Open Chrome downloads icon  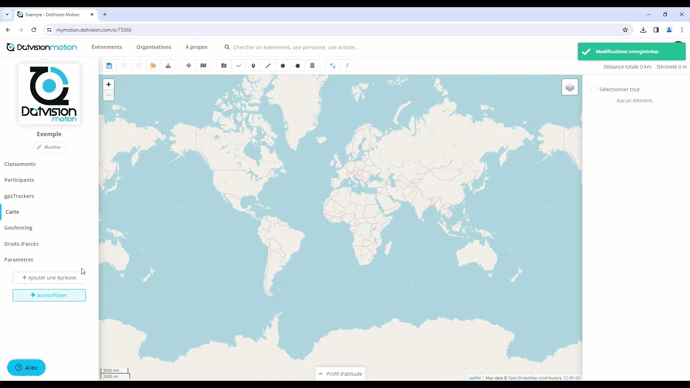(x=643, y=30)
